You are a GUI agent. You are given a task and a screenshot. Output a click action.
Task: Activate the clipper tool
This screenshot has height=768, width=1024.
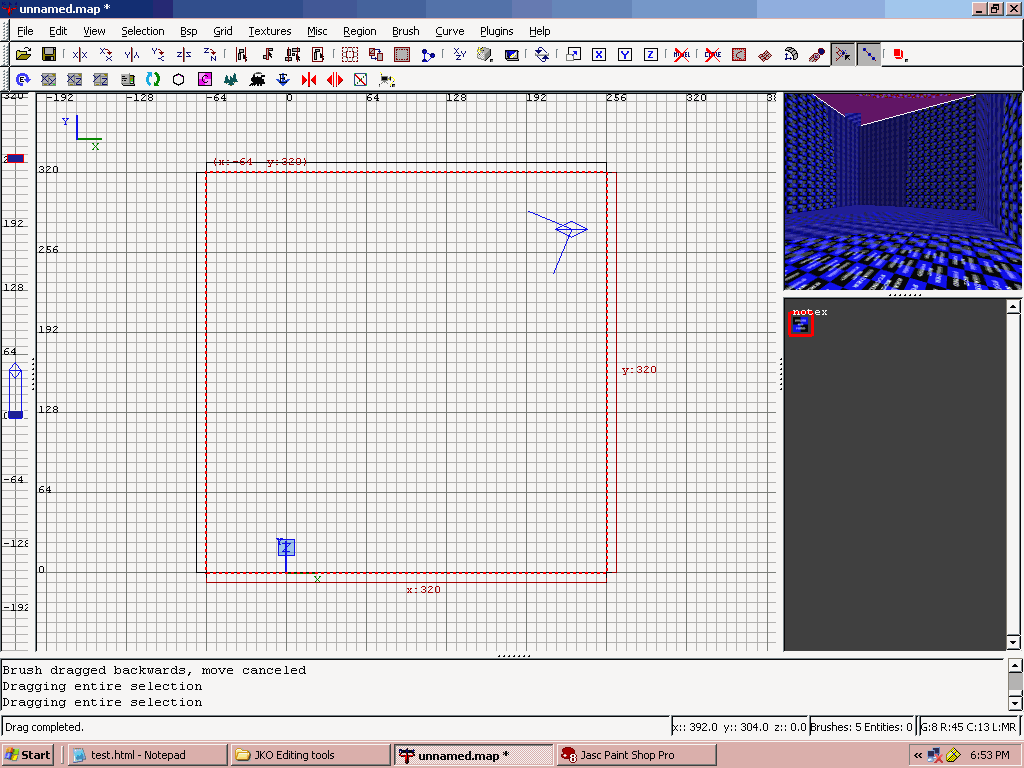(x=428, y=55)
